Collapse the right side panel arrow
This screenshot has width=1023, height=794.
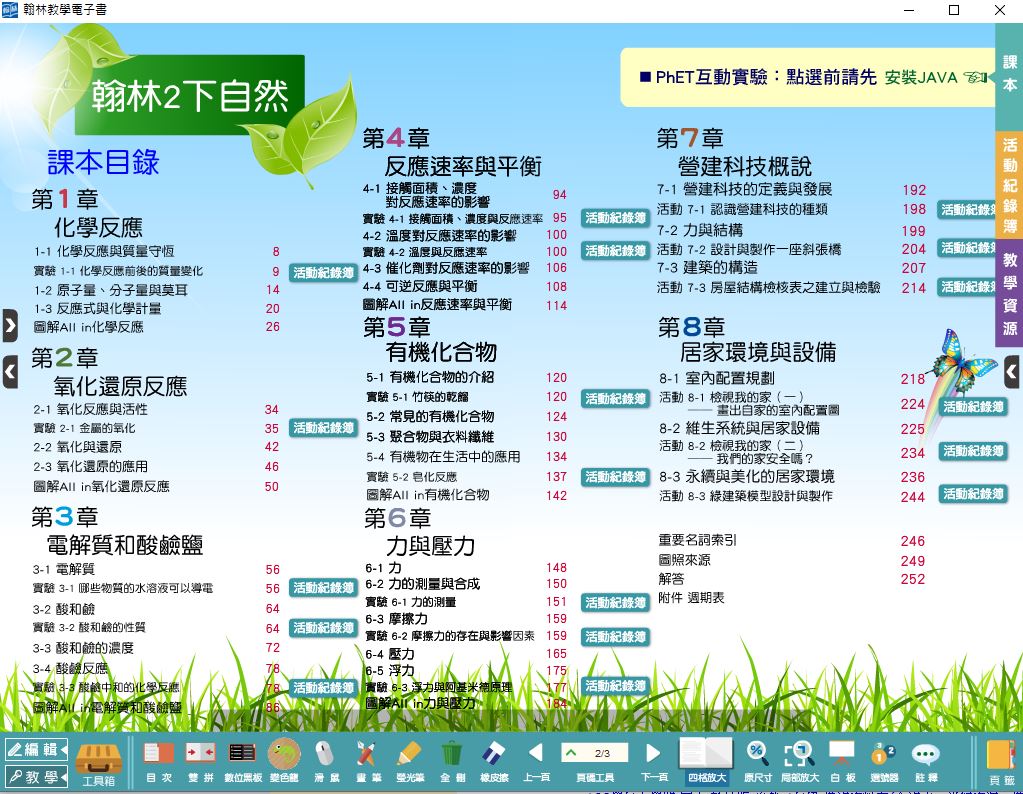(1011, 373)
